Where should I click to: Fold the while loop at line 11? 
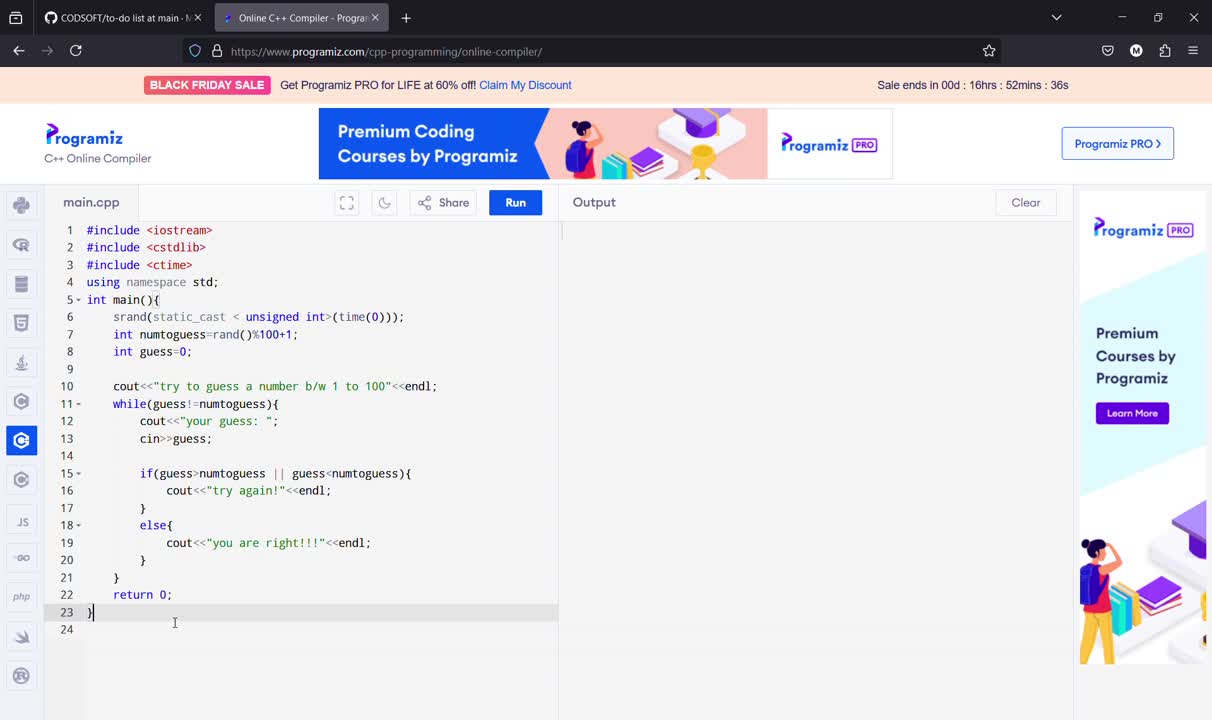coord(79,404)
